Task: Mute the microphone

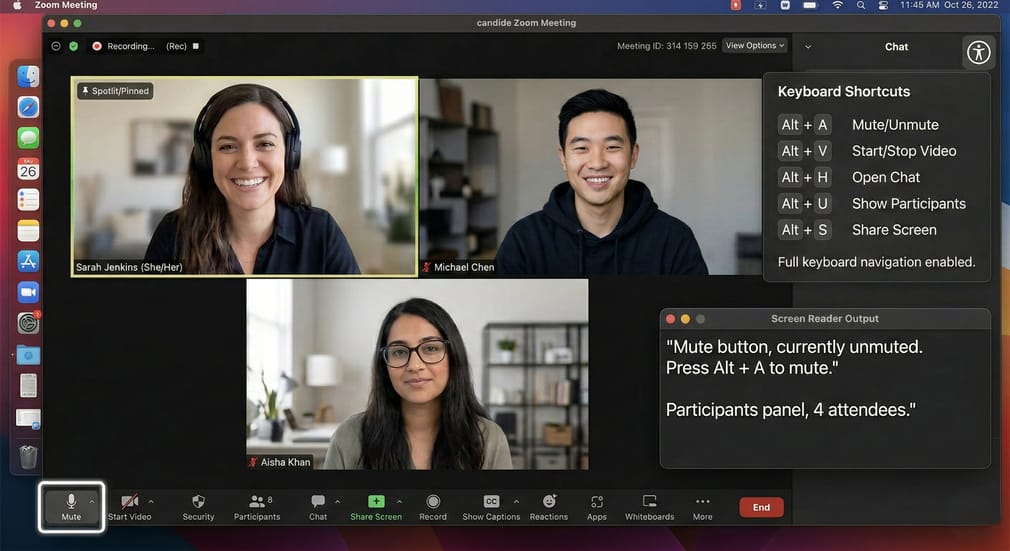Action: tap(71, 506)
